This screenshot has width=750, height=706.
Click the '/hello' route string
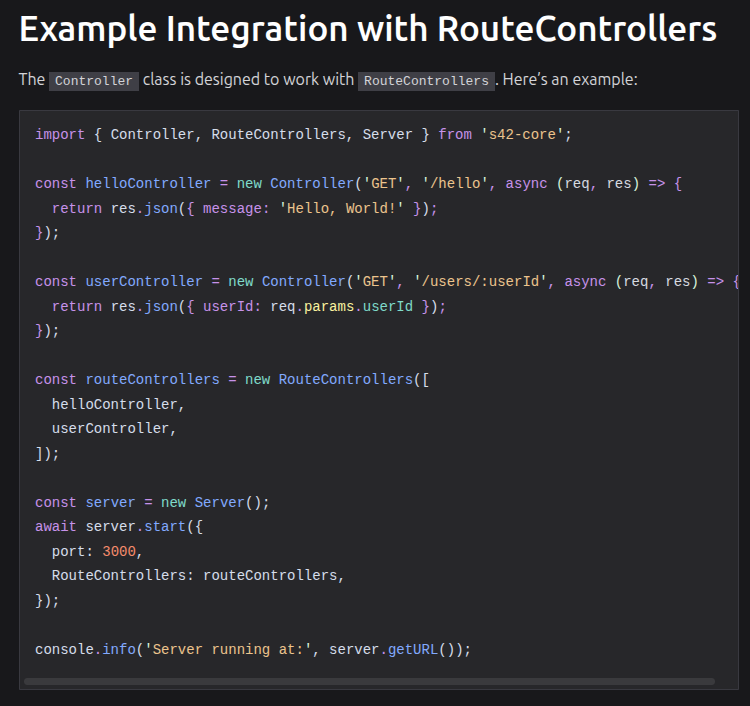[454, 184]
